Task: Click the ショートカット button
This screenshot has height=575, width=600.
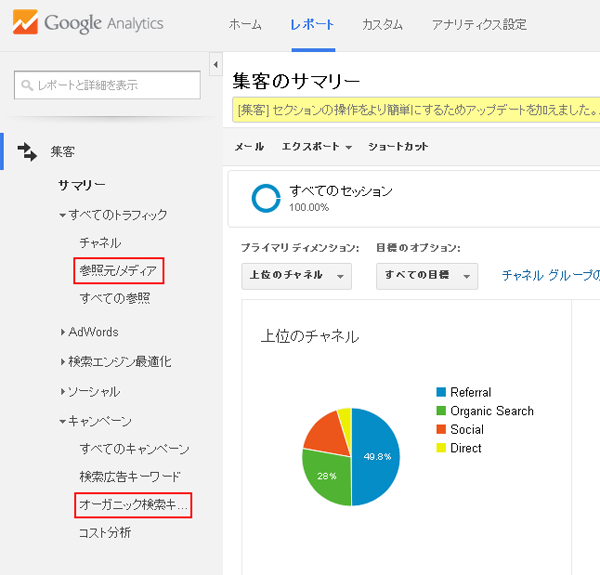Action: tap(398, 147)
